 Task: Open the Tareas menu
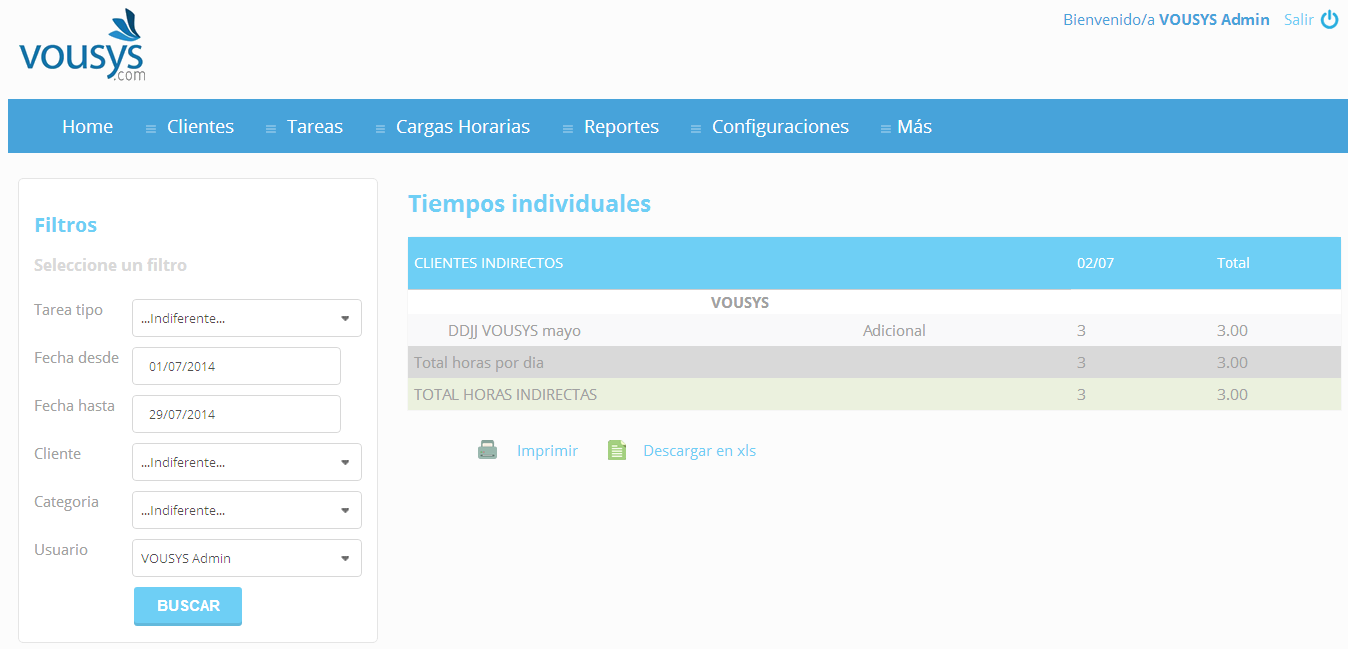(315, 127)
